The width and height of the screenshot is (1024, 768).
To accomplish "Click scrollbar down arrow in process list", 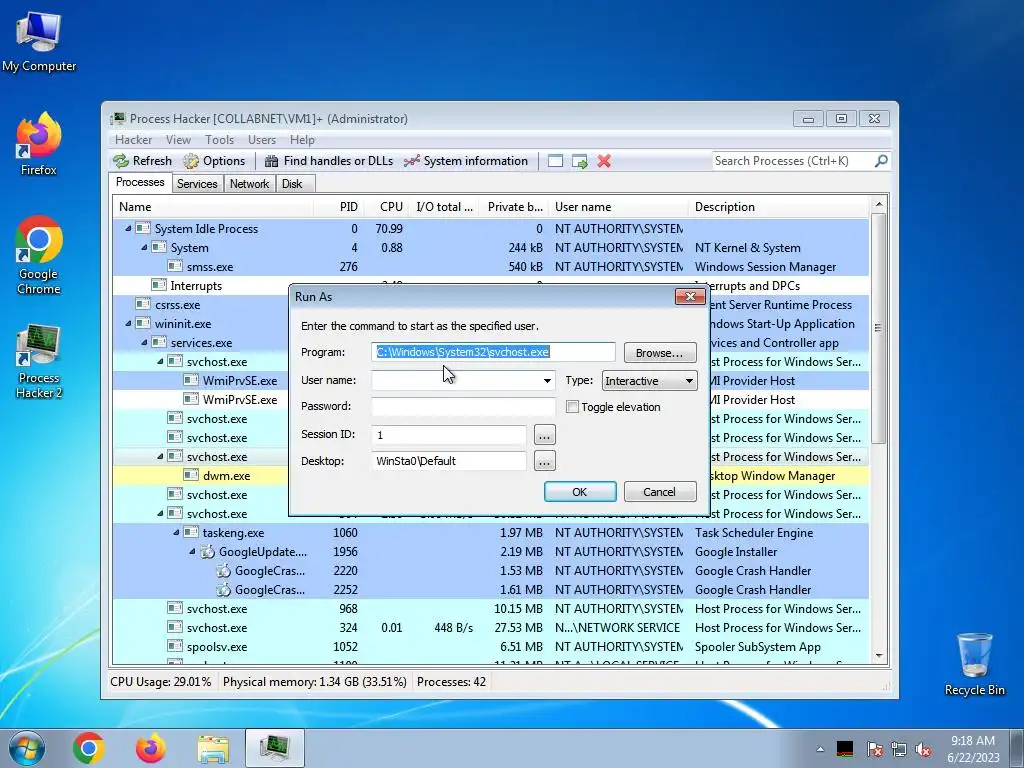I will pyautogui.click(x=878, y=656).
